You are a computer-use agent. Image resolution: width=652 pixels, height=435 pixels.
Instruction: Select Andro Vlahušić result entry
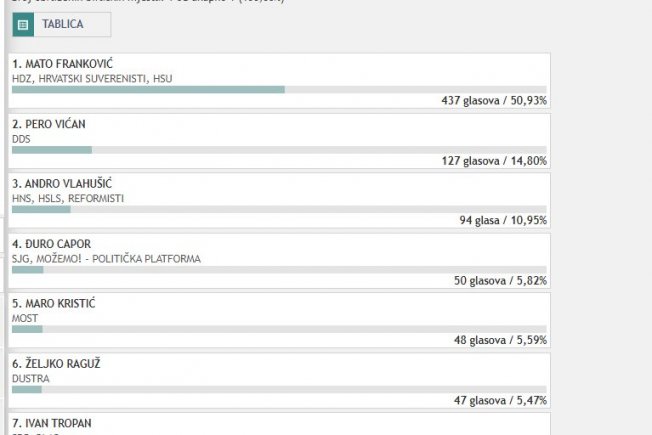click(279, 200)
